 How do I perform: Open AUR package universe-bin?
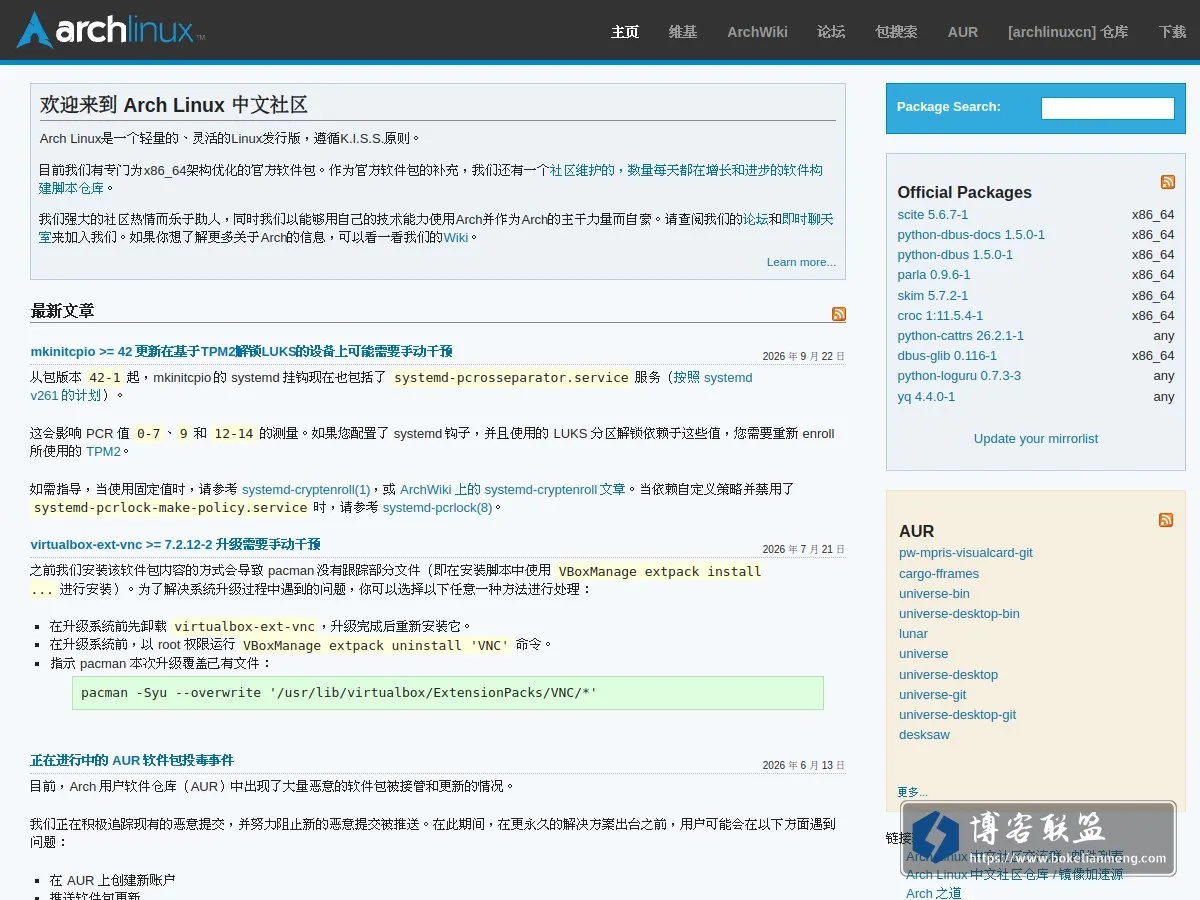click(x=934, y=594)
